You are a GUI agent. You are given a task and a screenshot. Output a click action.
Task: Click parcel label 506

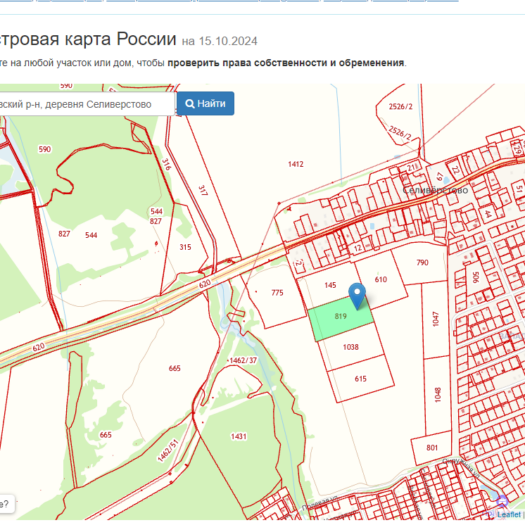(475, 277)
